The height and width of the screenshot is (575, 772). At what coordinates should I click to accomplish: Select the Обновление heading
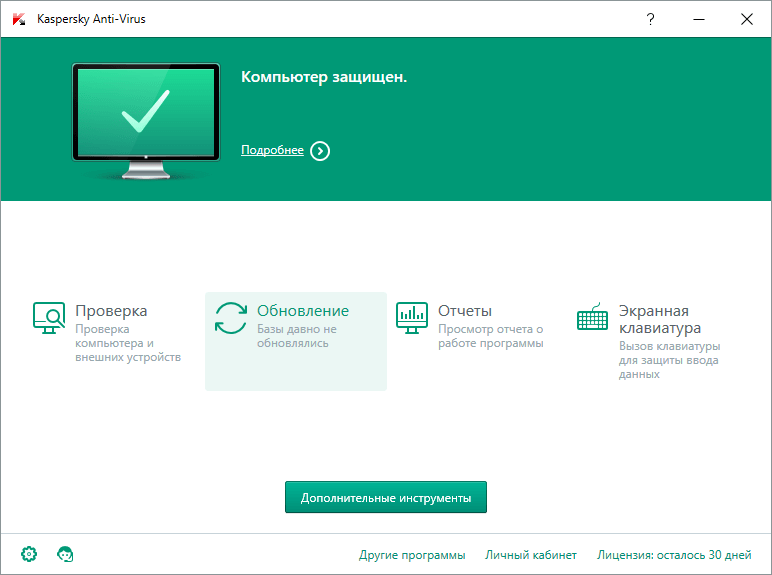(303, 311)
